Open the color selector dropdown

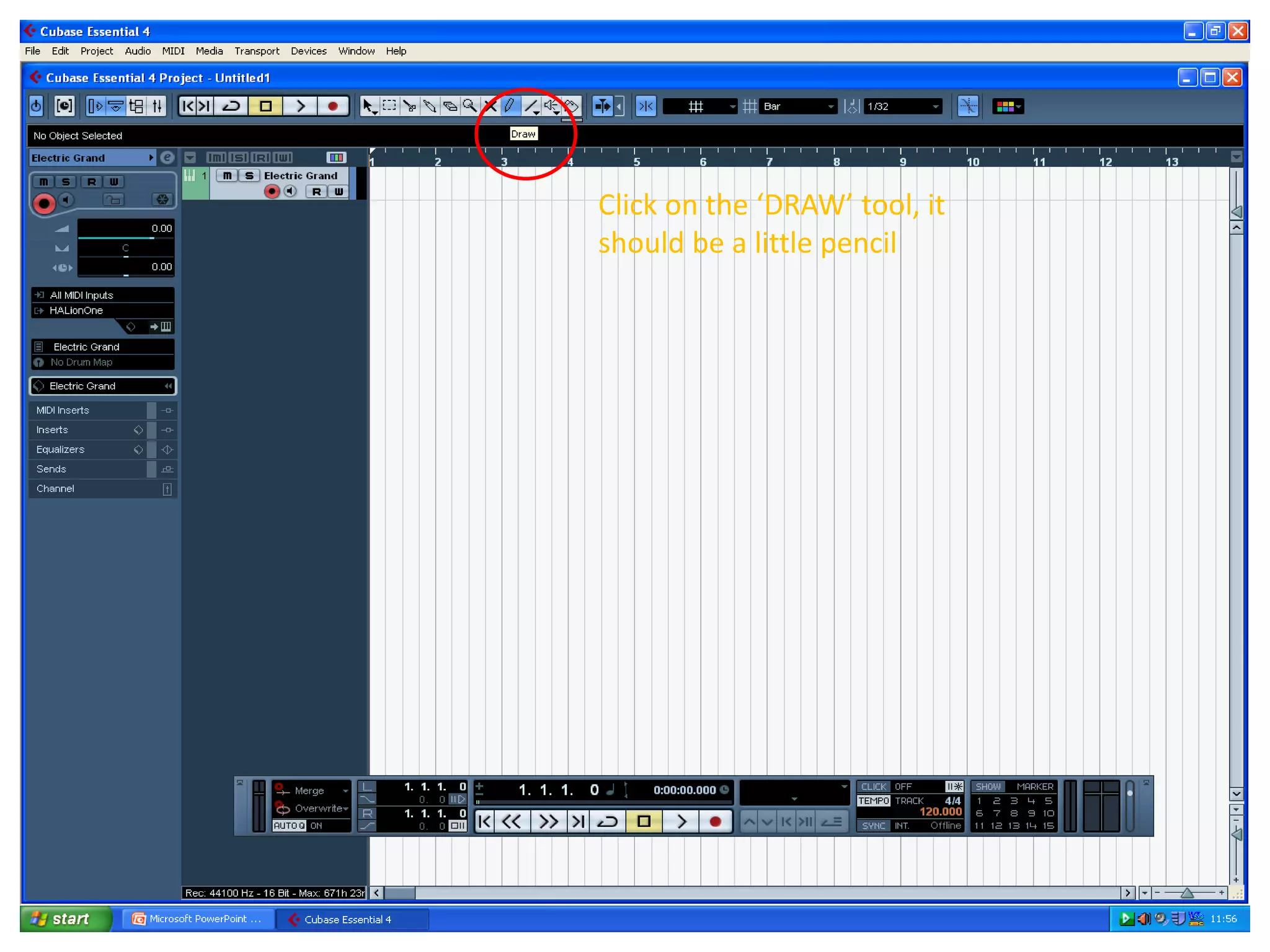(1008, 106)
